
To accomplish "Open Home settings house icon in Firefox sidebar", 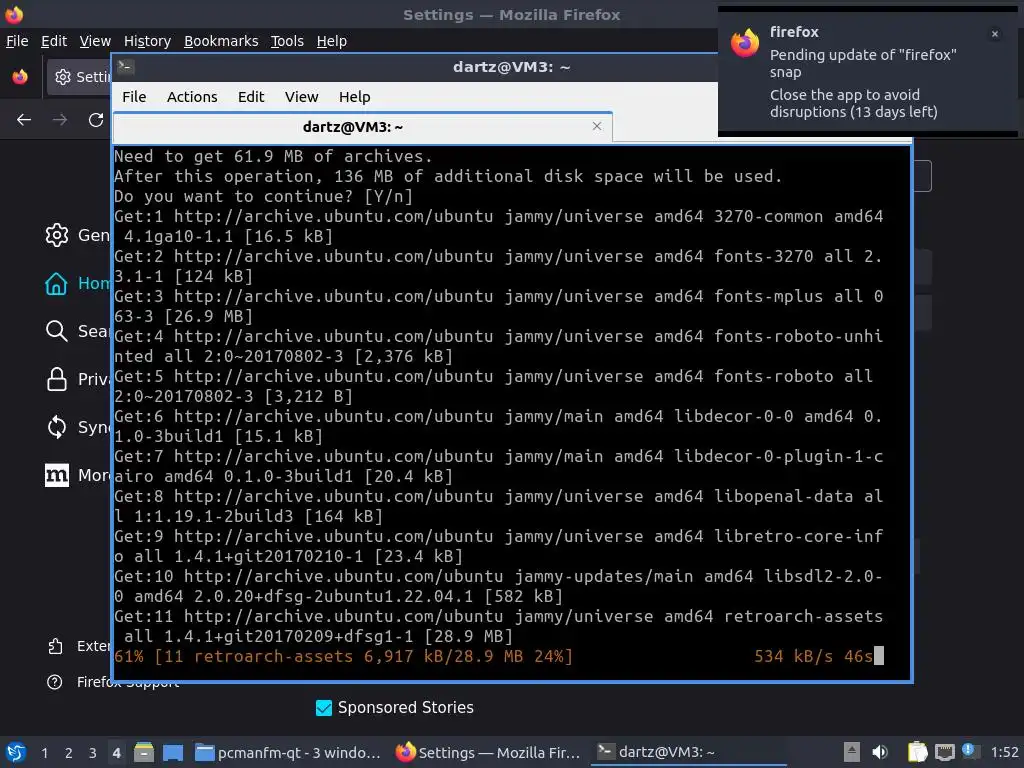I will click(56, 283).
